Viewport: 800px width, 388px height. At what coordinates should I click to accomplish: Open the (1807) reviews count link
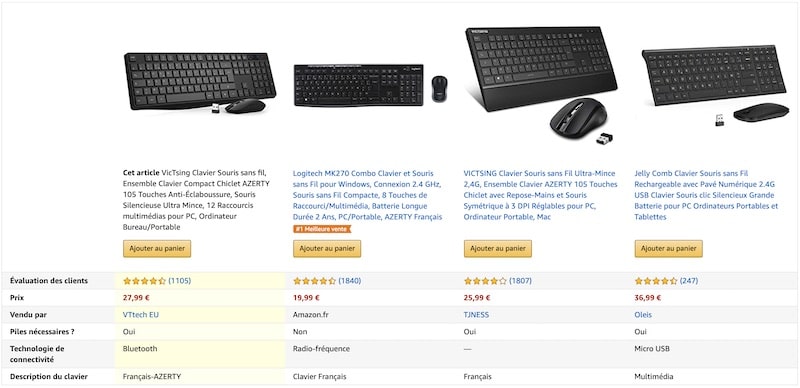tap(520, 281)
